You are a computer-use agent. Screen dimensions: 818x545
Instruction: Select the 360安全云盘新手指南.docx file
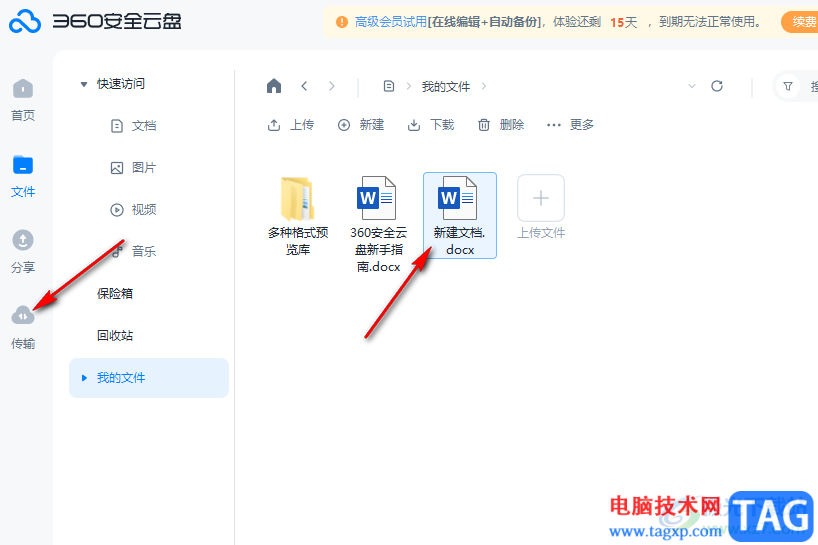(378, 224)
